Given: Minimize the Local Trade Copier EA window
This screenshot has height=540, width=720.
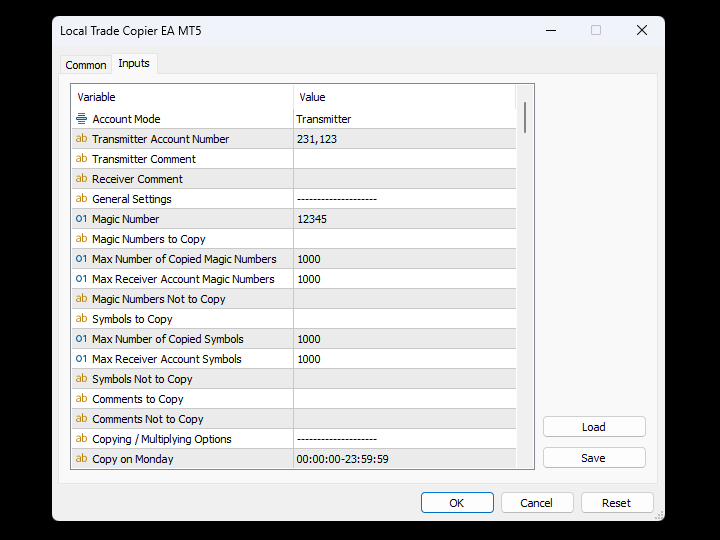Looking at the screenshot, I should point(551,30).
